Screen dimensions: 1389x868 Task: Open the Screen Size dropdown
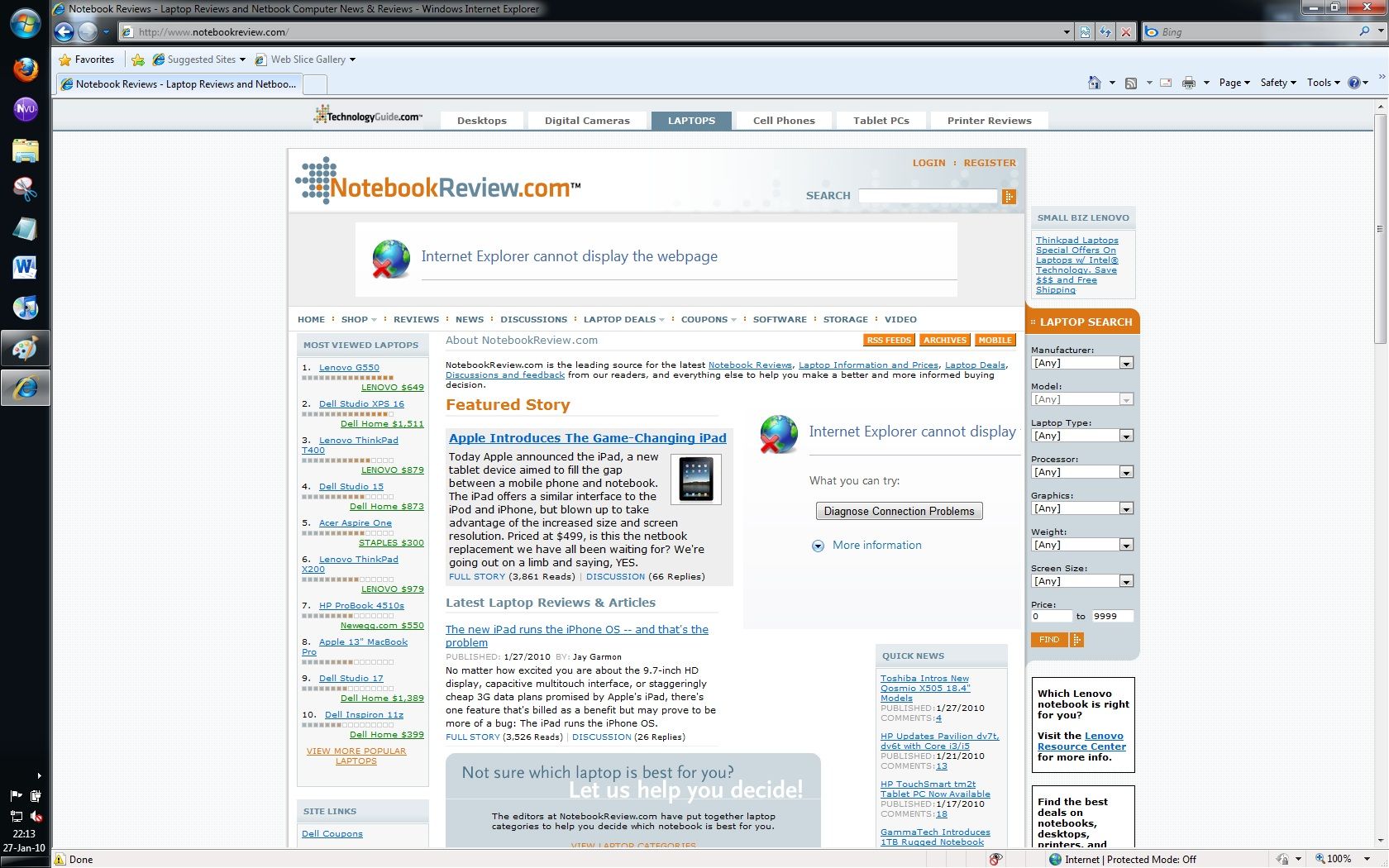pyautogui.click(x=1081, y=581)
